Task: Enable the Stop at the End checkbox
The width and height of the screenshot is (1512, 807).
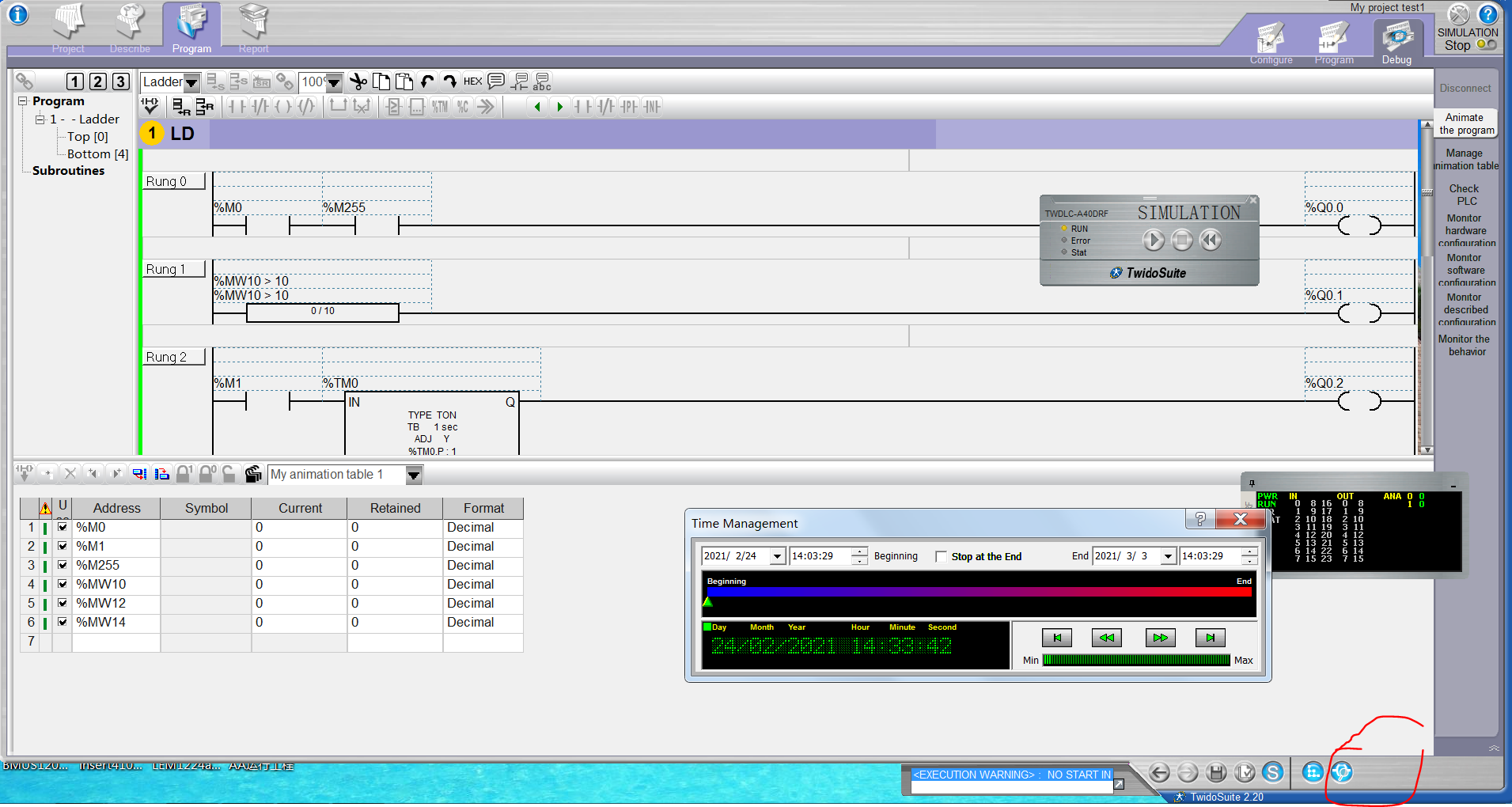Action: pos(941,557)
